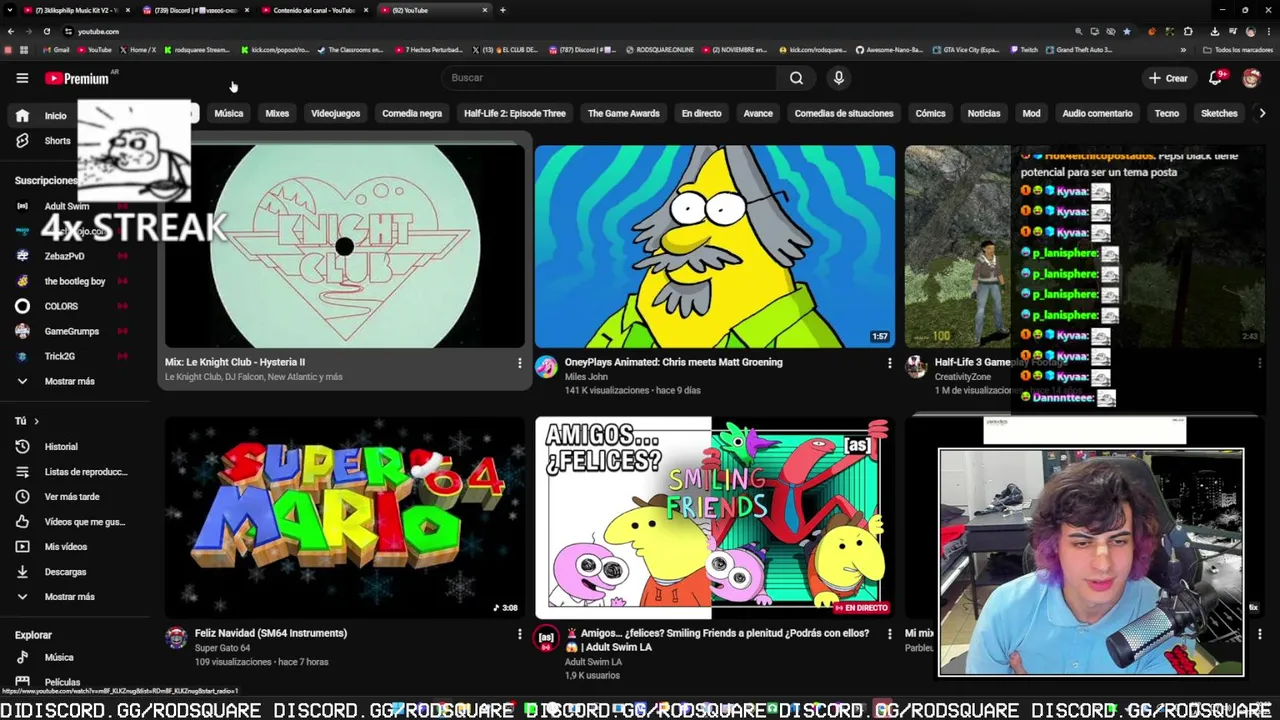
Task: Open the hamburger guide menu
Action: (x=22, y=78)
